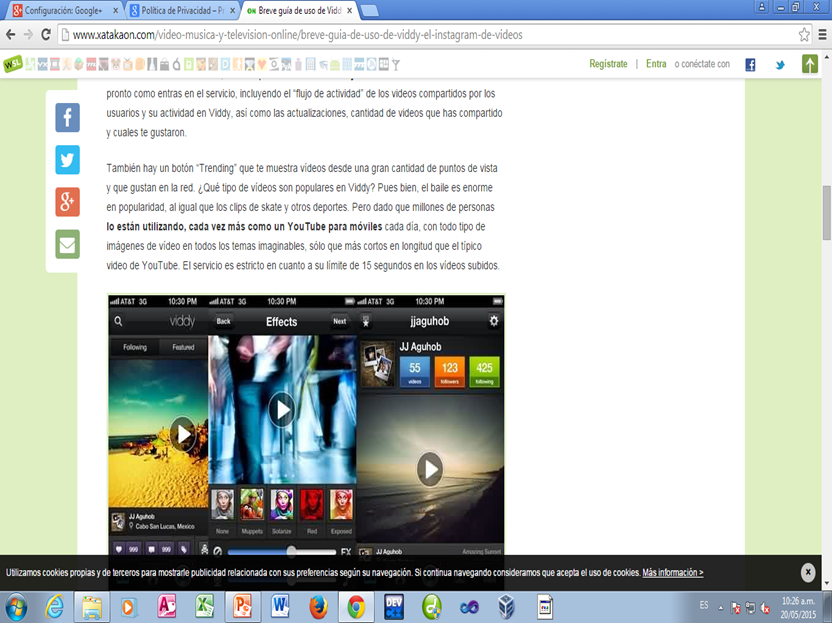Open Microsoft Word from taskbar

280,607
